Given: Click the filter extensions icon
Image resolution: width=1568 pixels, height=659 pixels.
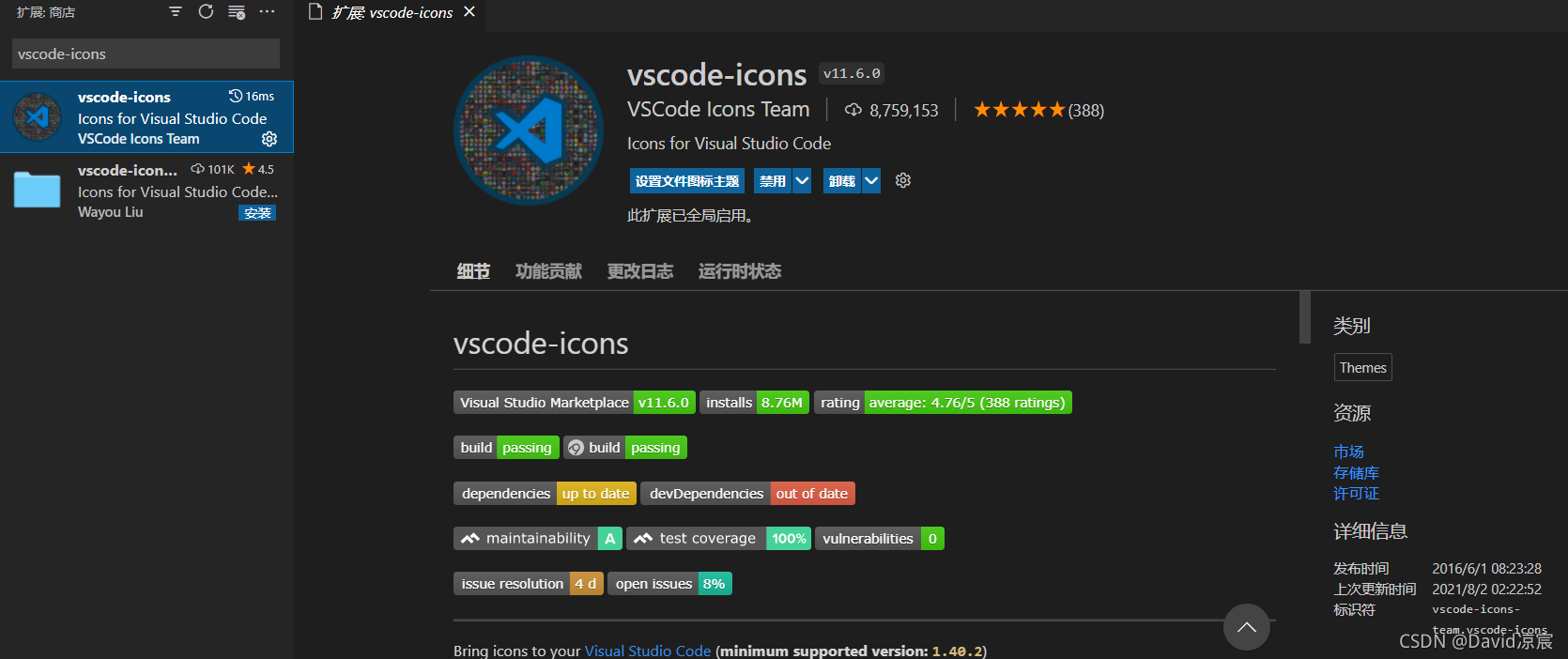Looking at the screenshot, I should coord(176,11).
